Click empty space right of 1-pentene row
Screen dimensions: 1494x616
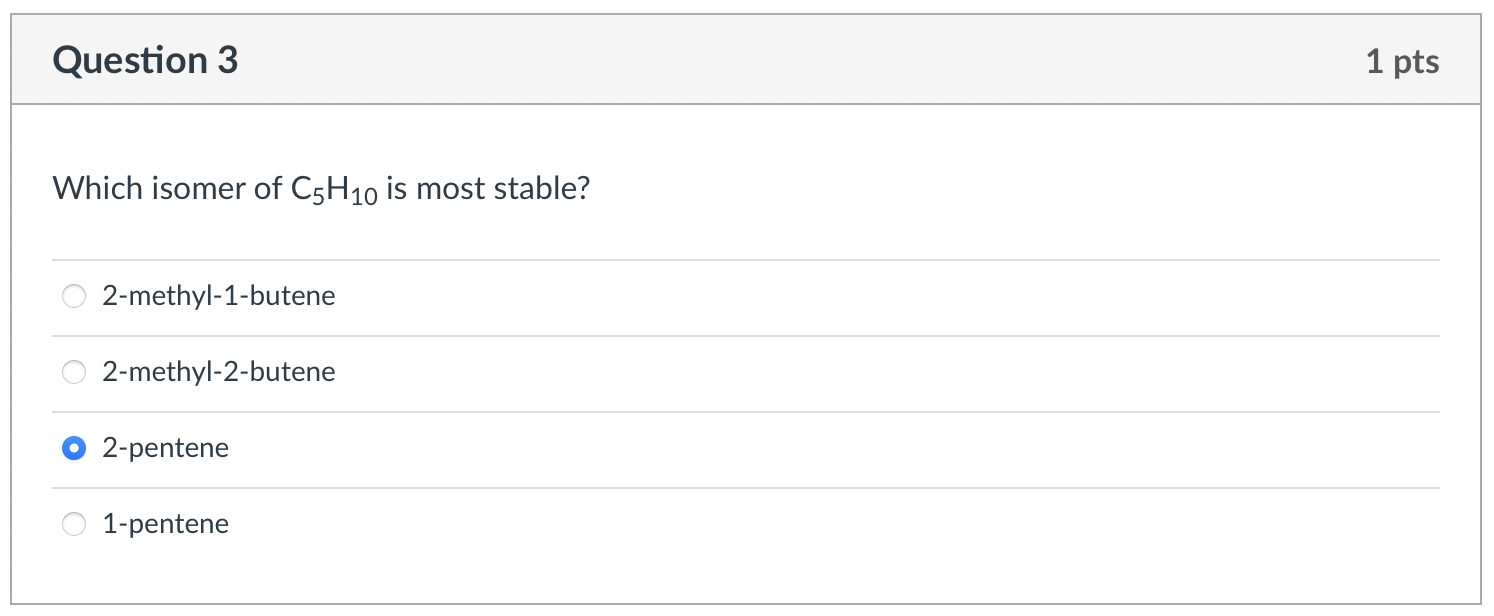[835, 525]
